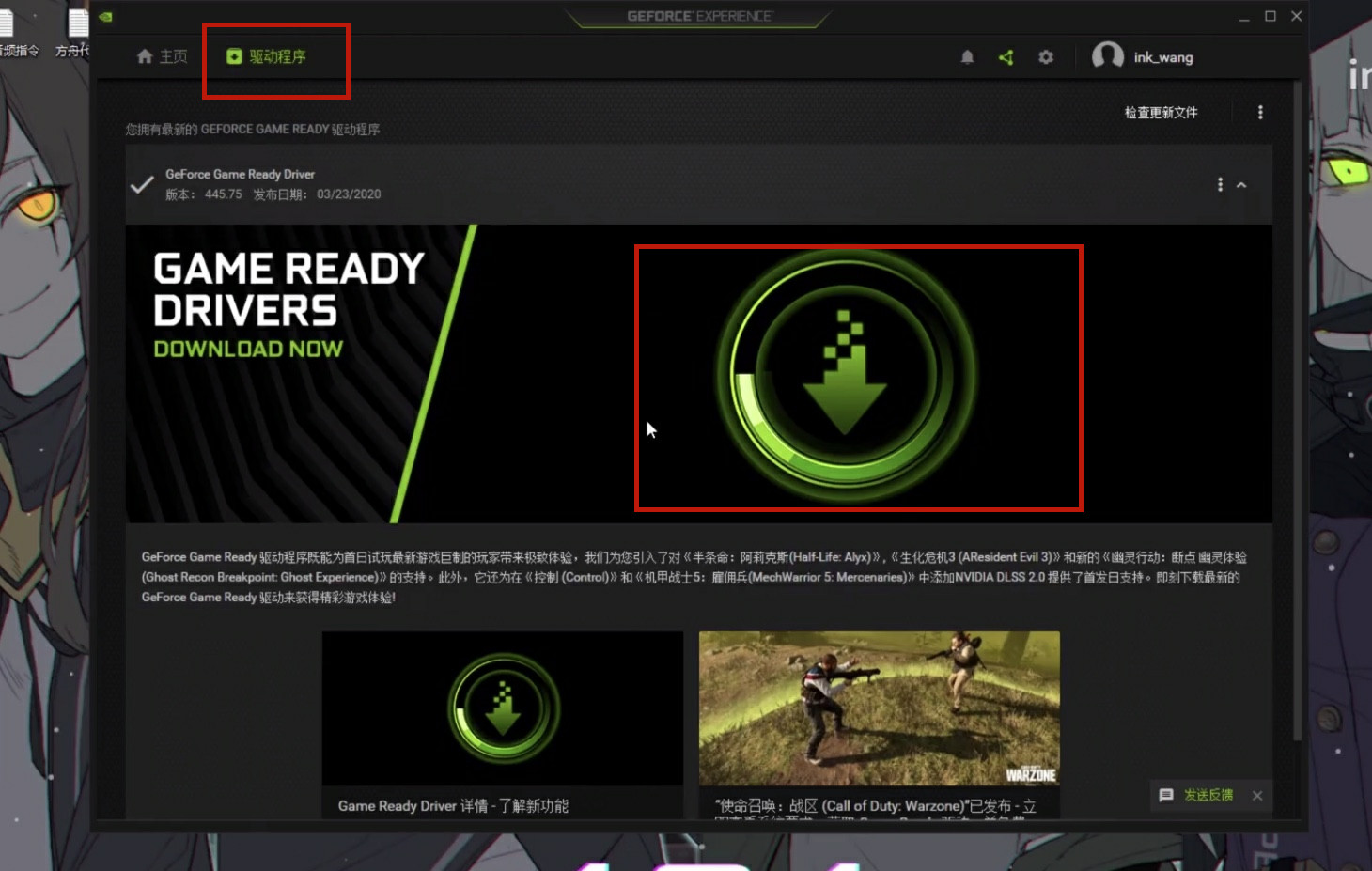Click the release date 03/23/2020
The image size is (1372, 871).
349,194
